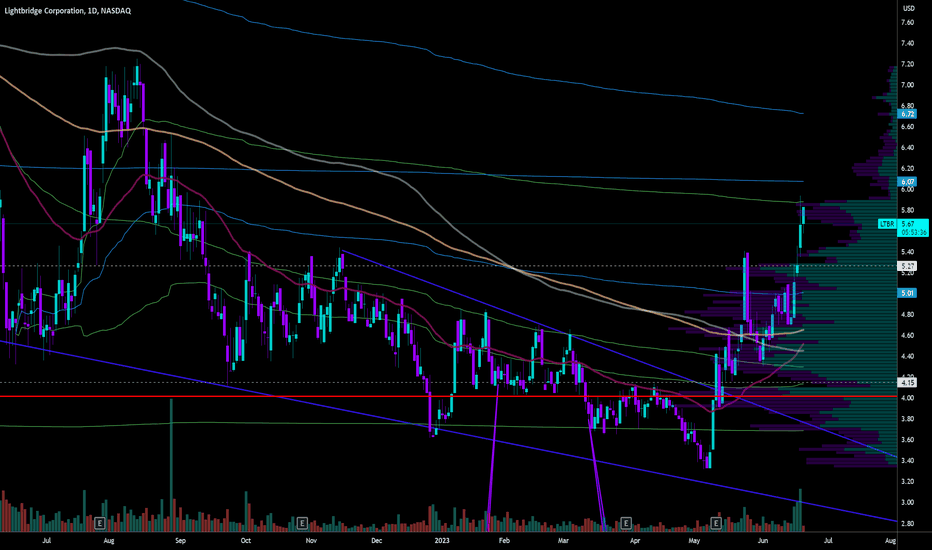Click the earnings E marker before November

coord(302,523)
